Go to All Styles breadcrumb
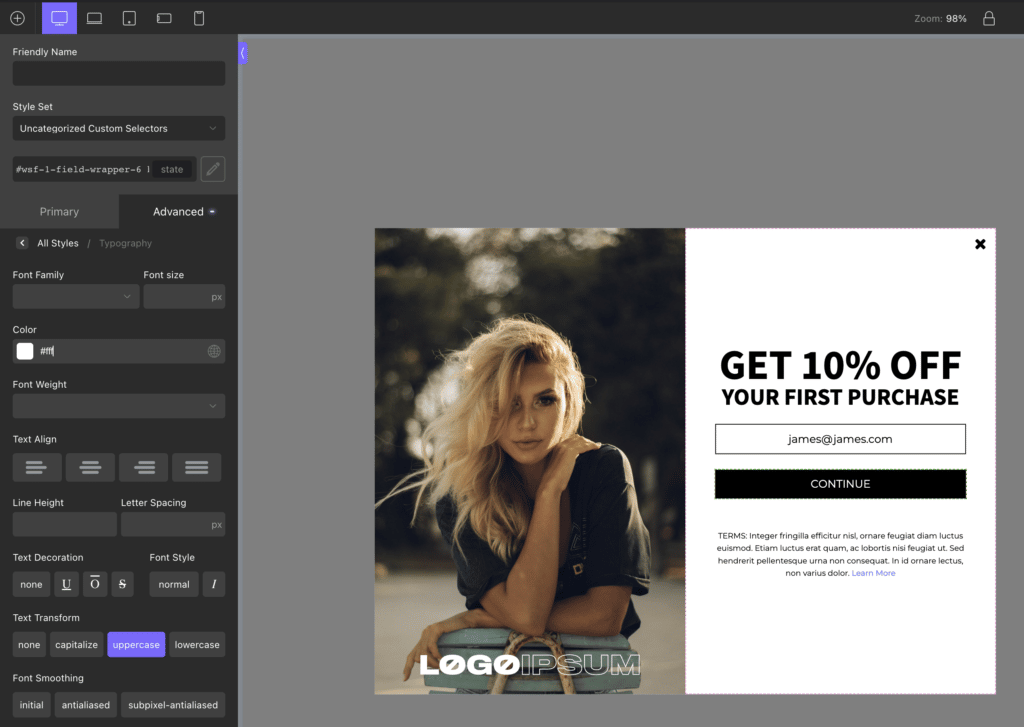Screen dimensions: 1024x727 [57, 243]
